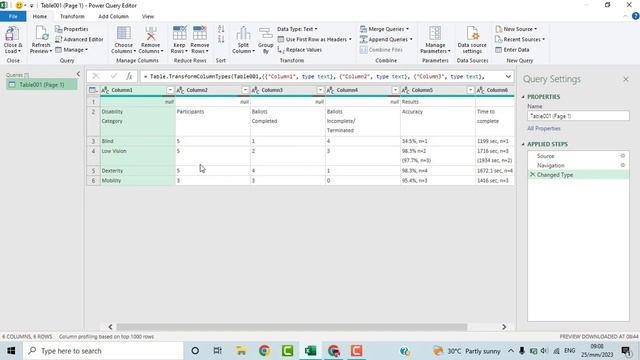The width and height of the screenshot is (640, 360).
Task: Switch to the Transform tab
Action: tap(72, 16)
